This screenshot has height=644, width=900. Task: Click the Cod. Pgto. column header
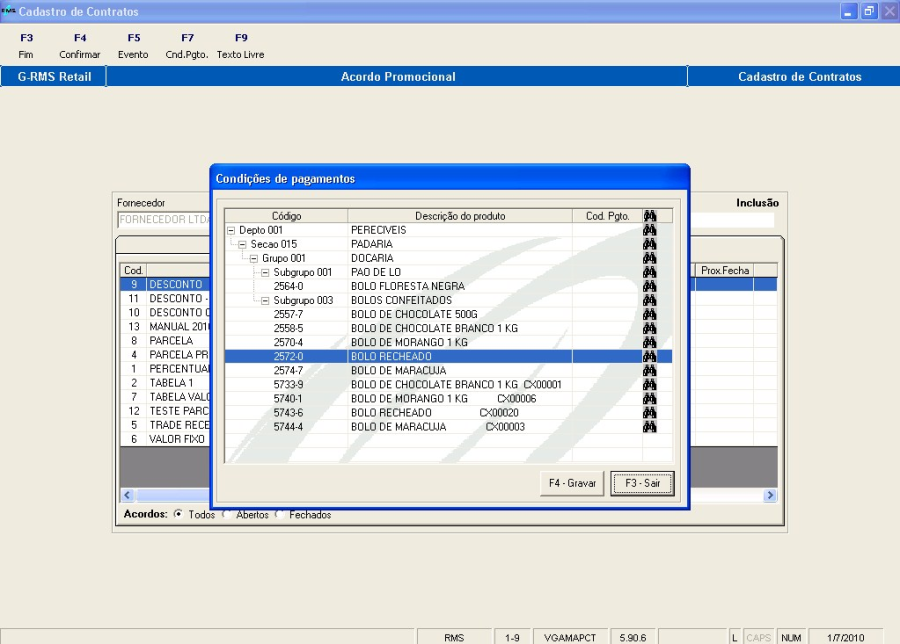[x=607, y=216]
